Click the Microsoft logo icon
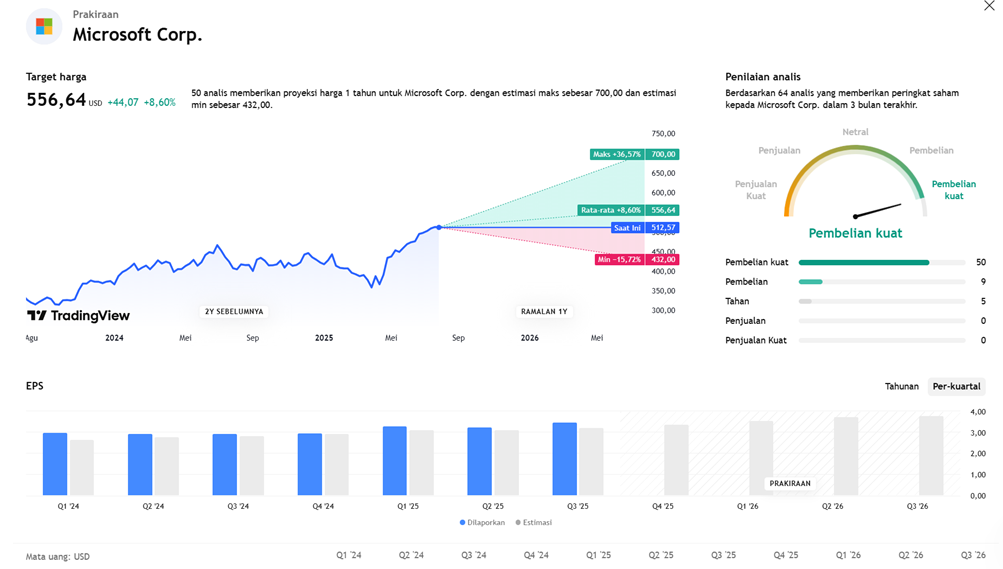This screenshot has width=1003, height=569. (44, 26)
